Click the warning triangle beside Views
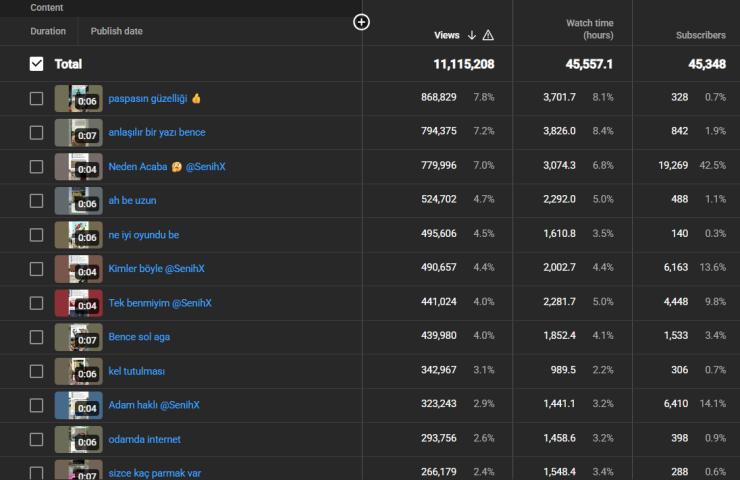740x480 pixels. point(488,35)
